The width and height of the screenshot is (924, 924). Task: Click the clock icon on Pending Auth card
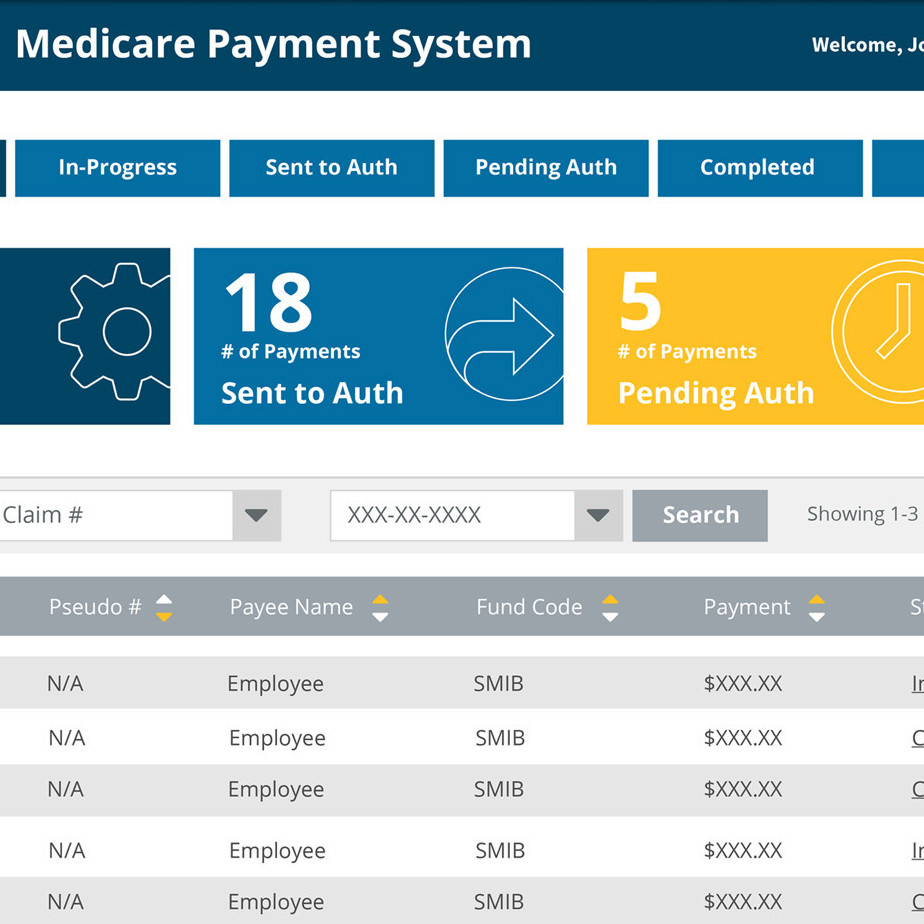click(877, 332)
